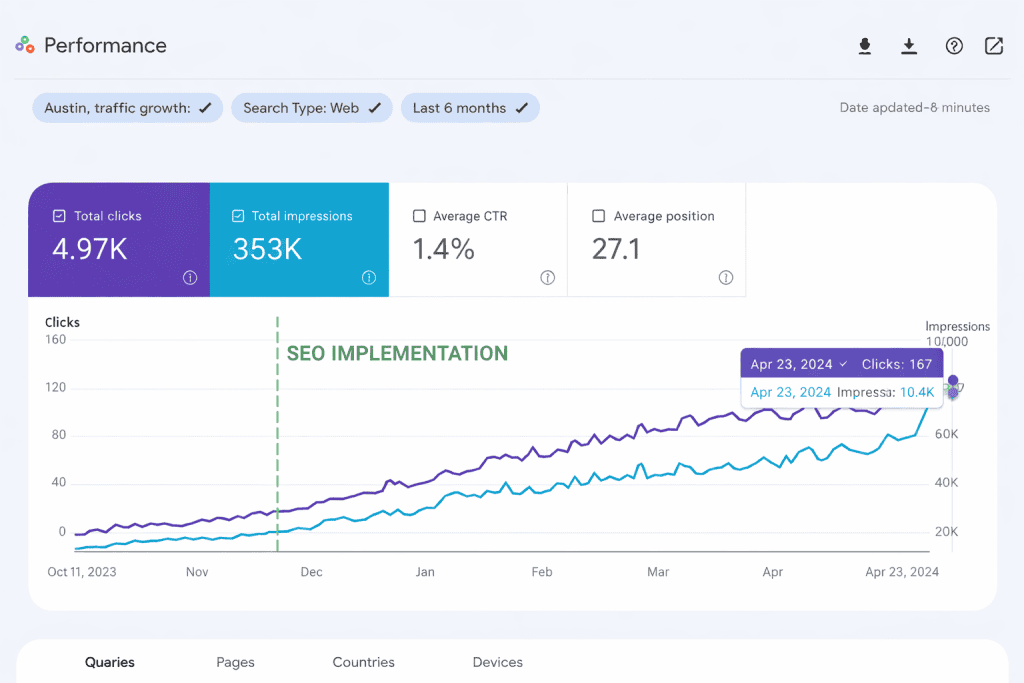
Task: Enable the Average CTR metric
Action: [420, 215]
